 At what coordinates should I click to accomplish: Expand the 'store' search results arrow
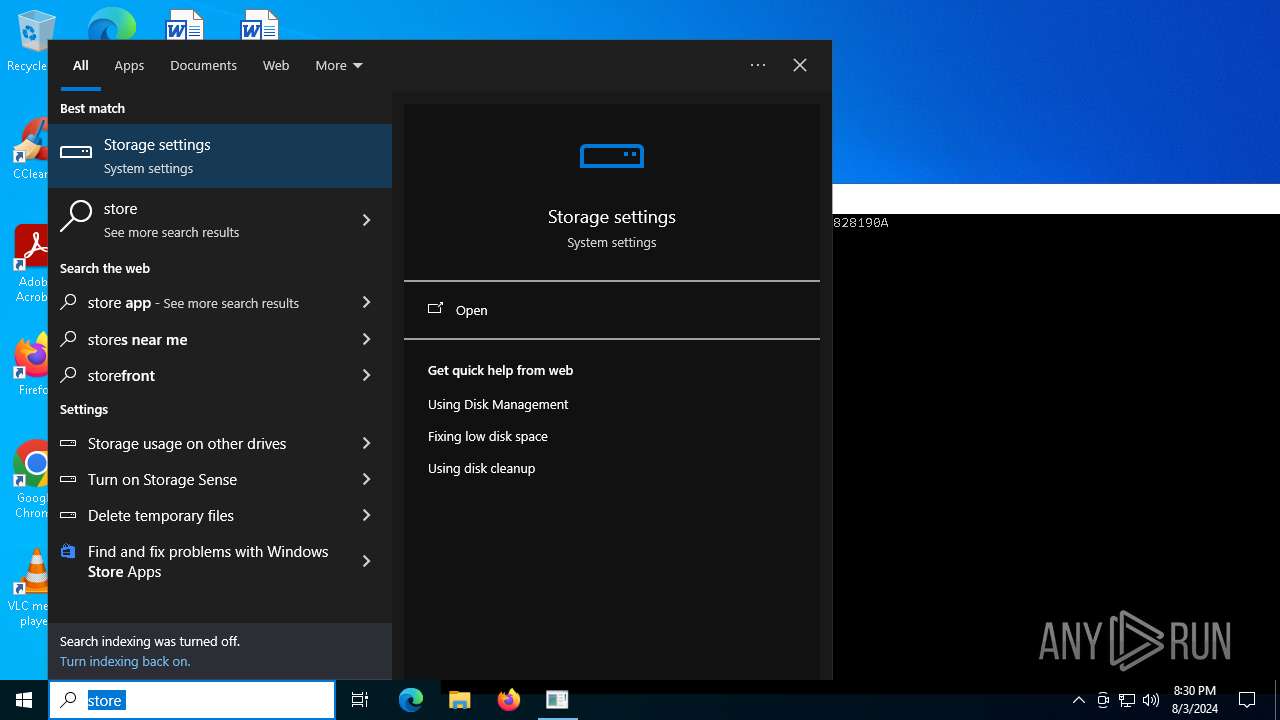(x=366, y=220)
